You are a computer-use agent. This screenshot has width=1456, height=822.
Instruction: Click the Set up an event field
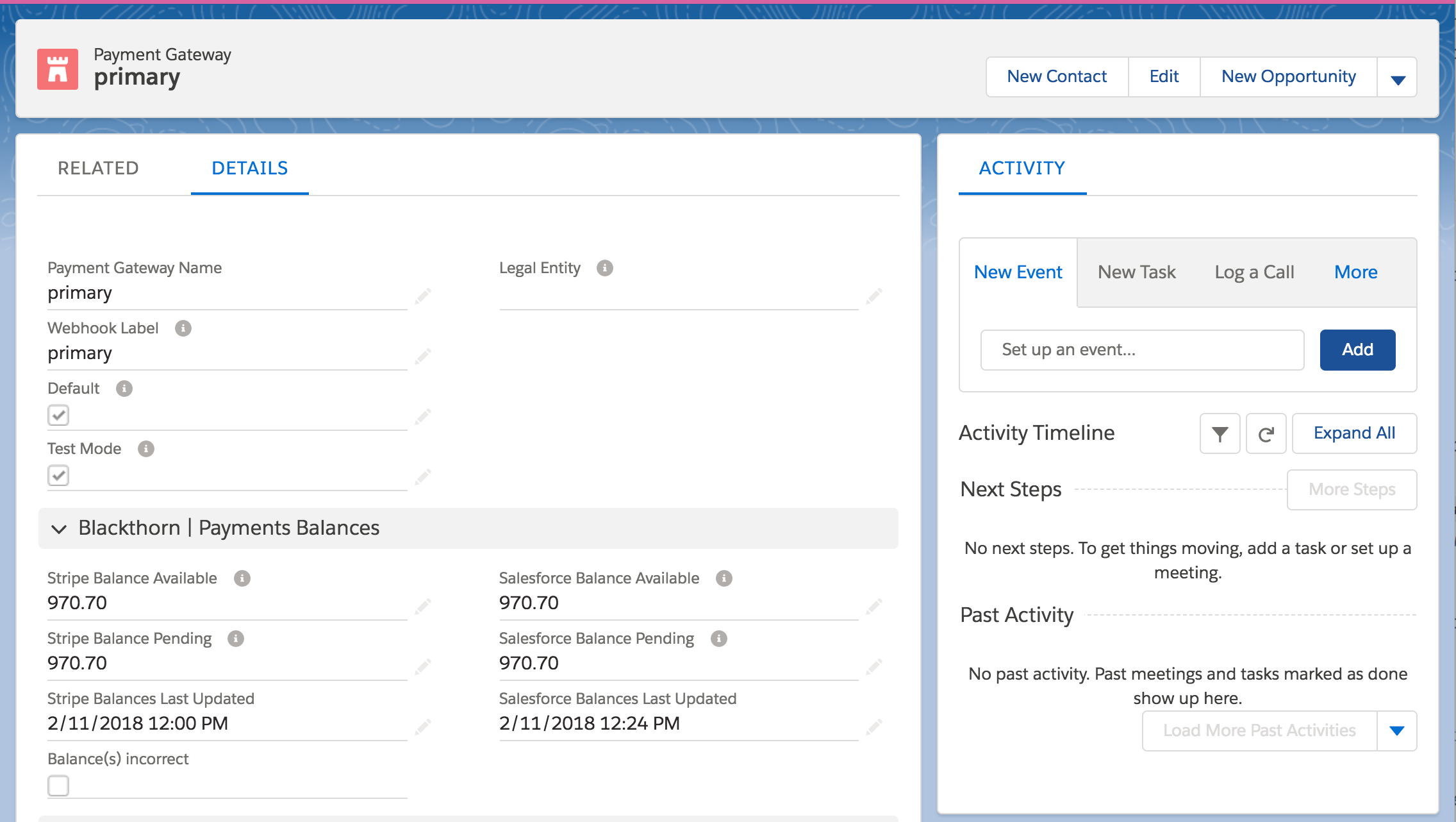click(x=1142, y=350)
